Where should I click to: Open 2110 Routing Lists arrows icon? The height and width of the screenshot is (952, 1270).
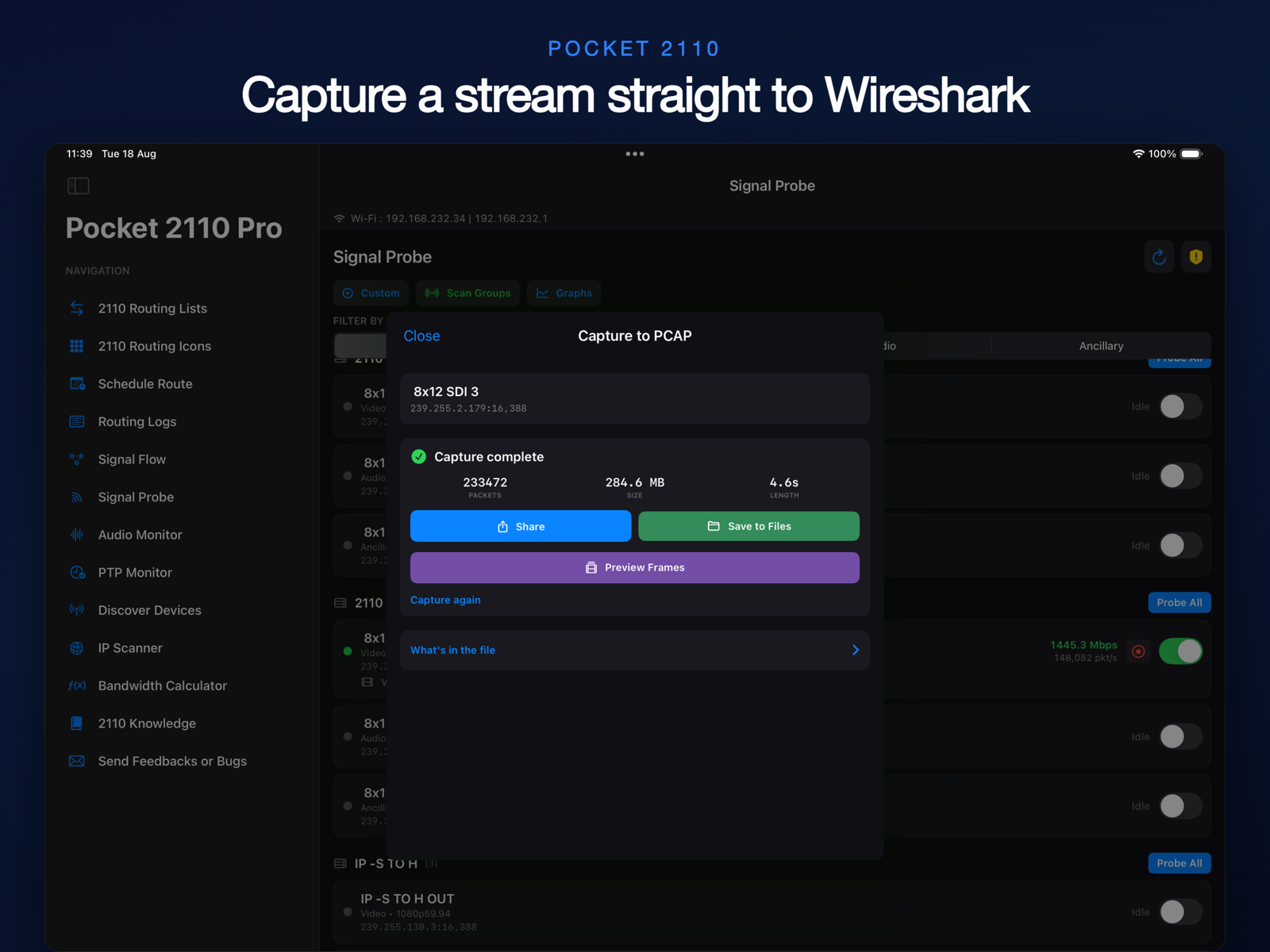point(77,309)
